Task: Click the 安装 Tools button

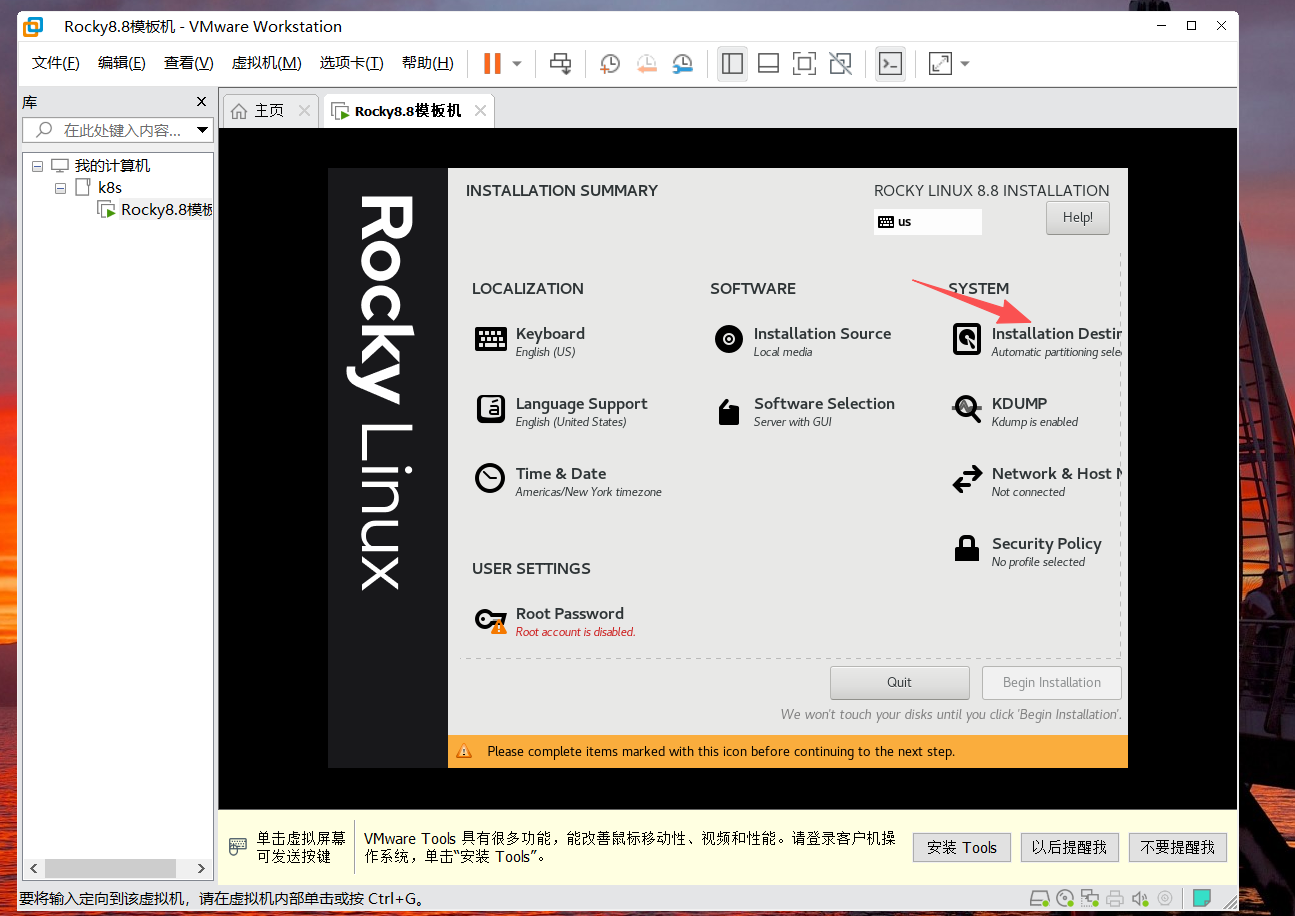Action: pyautogui.click(x=962, y=847)
